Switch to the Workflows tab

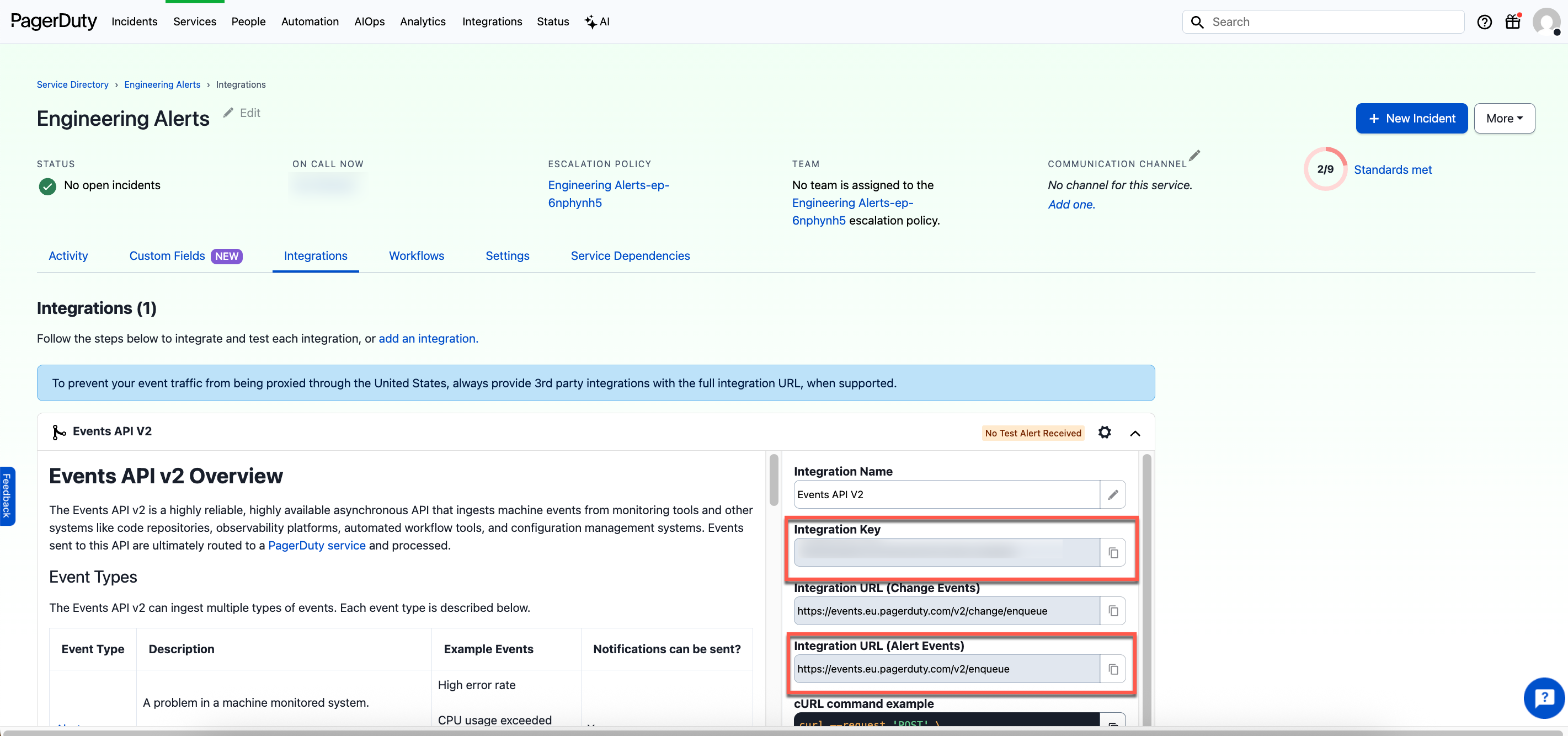(417, 255)
